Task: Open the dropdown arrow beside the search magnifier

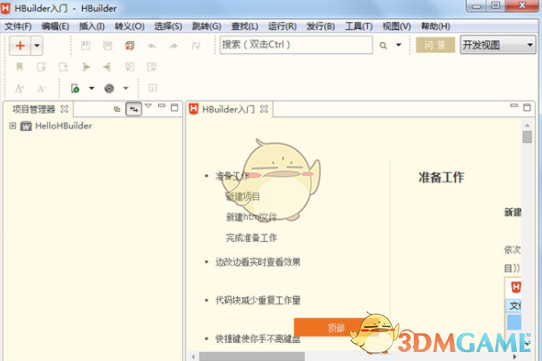Action: point(399,45)
